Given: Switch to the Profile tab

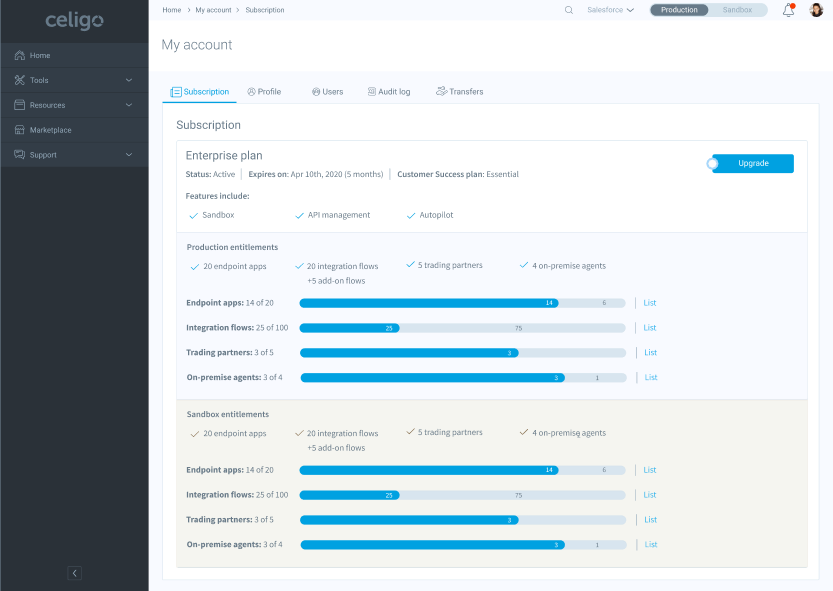Looking at the screenshot, I should click(x=264, y=92).
